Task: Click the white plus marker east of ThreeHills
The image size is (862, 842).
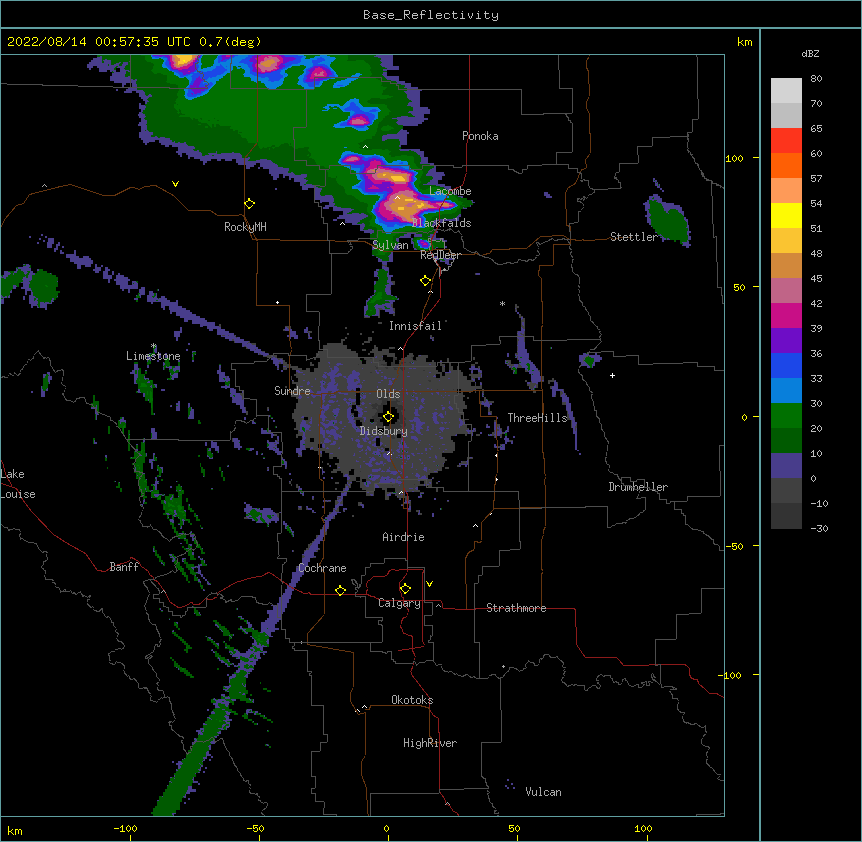Action: (612, 375)
